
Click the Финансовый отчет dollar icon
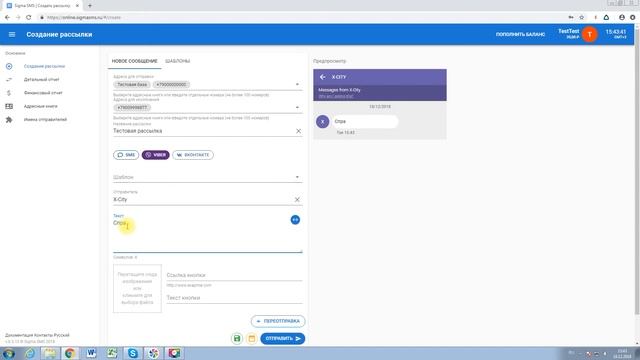pyautogui.click(x=9, y=93)
